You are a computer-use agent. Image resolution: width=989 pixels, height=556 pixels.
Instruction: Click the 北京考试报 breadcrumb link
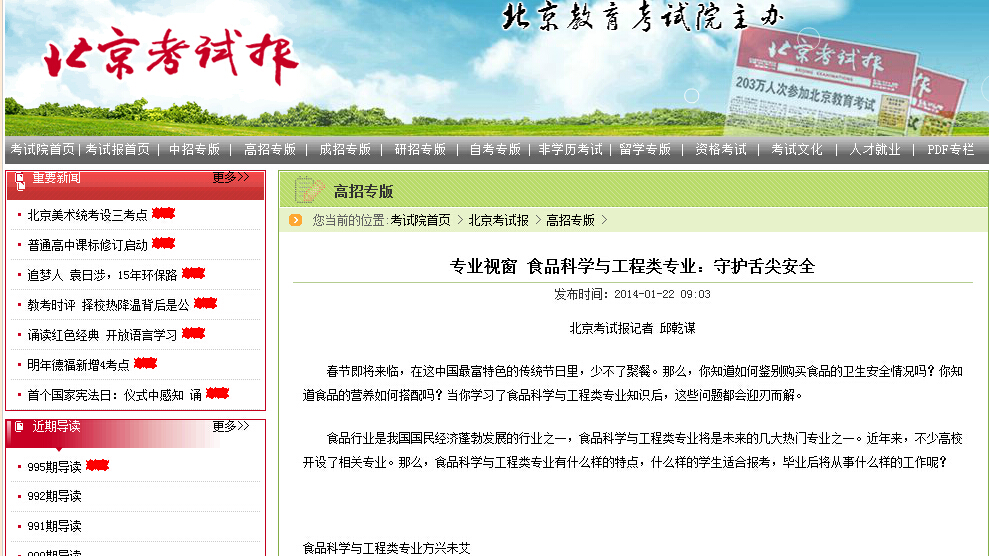pos(498,220)
